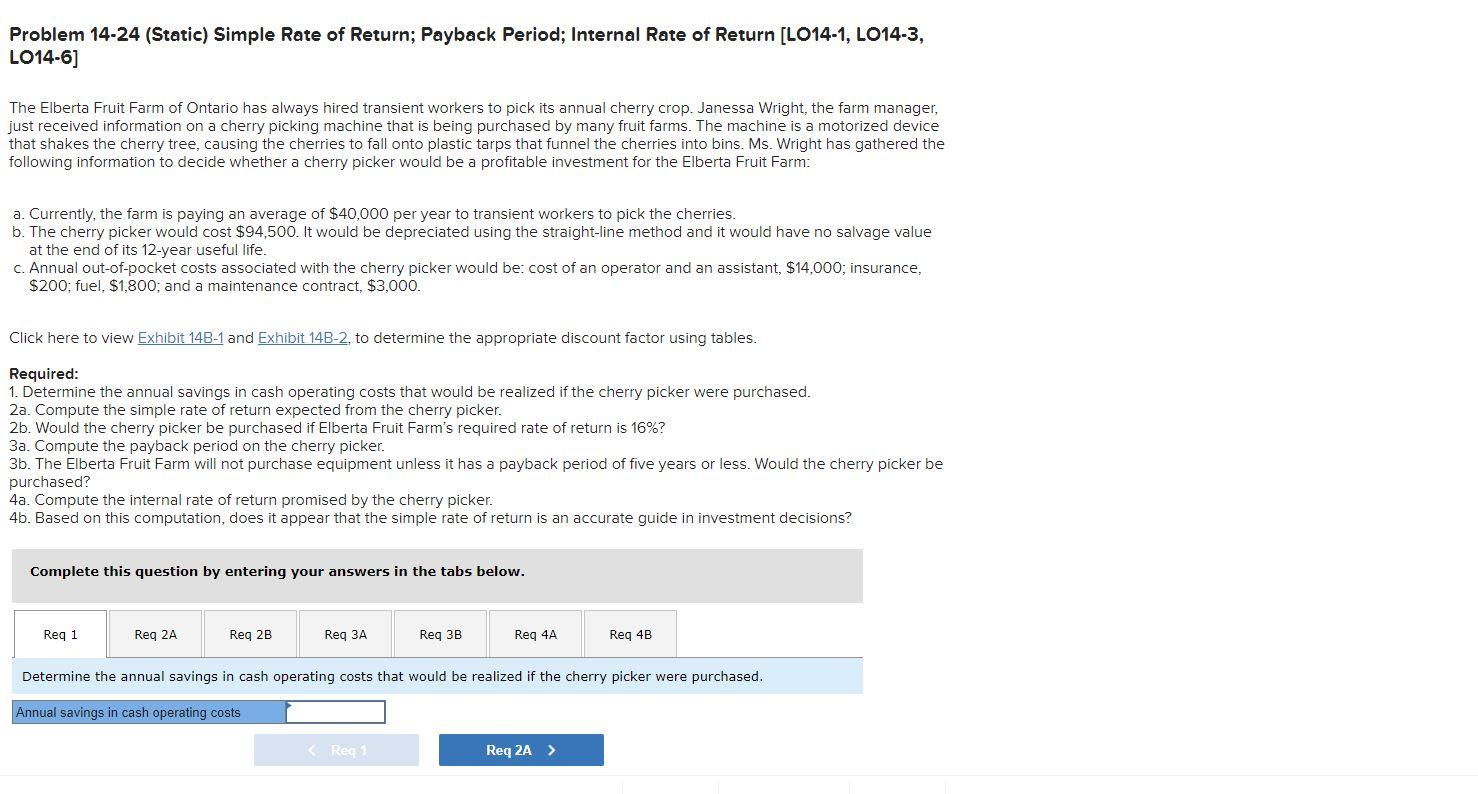Switch to the Req 3A tab

pos(344,633)
